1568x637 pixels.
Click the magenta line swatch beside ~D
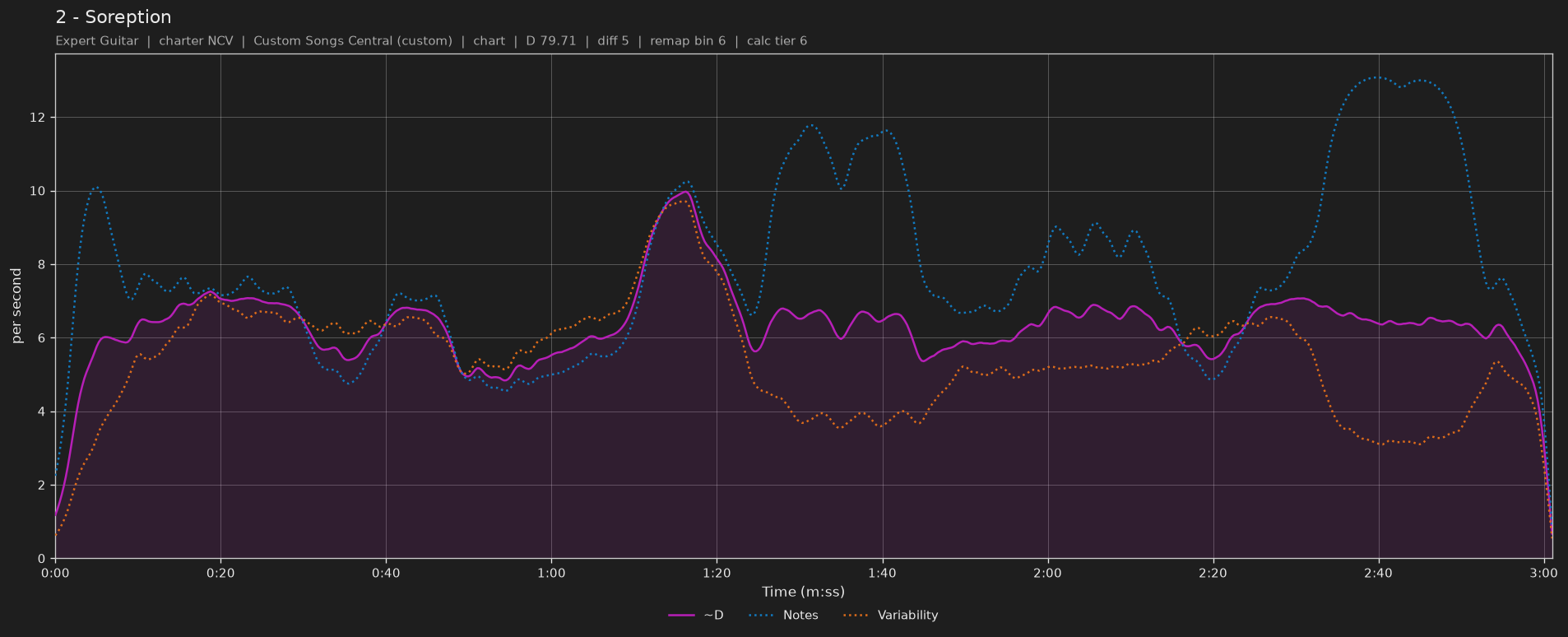pos(682,616)
